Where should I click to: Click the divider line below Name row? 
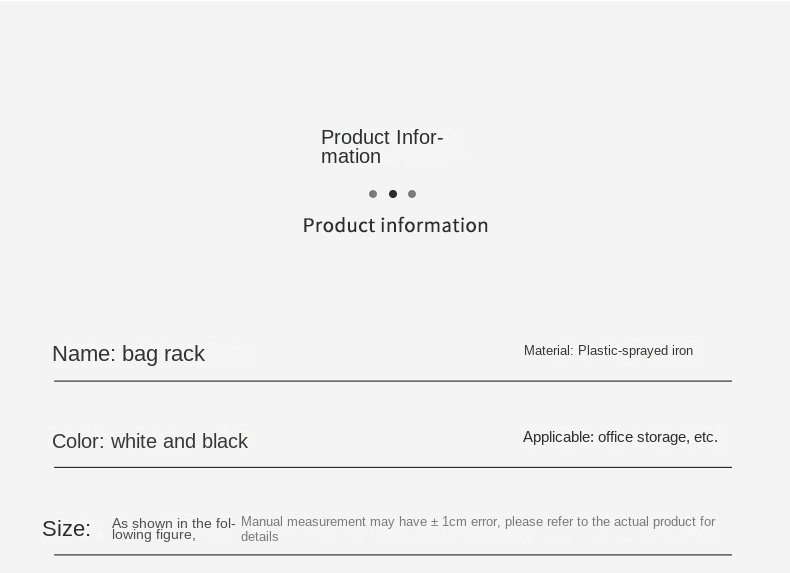pyautogui.click(x=393, y=381)
